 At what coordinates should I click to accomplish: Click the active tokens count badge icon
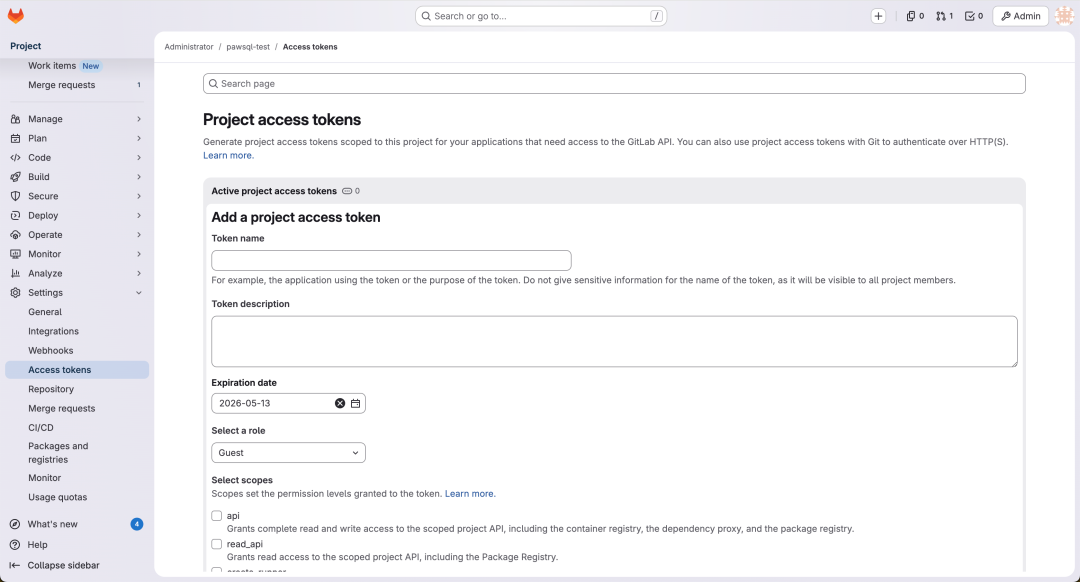point(347,191)
